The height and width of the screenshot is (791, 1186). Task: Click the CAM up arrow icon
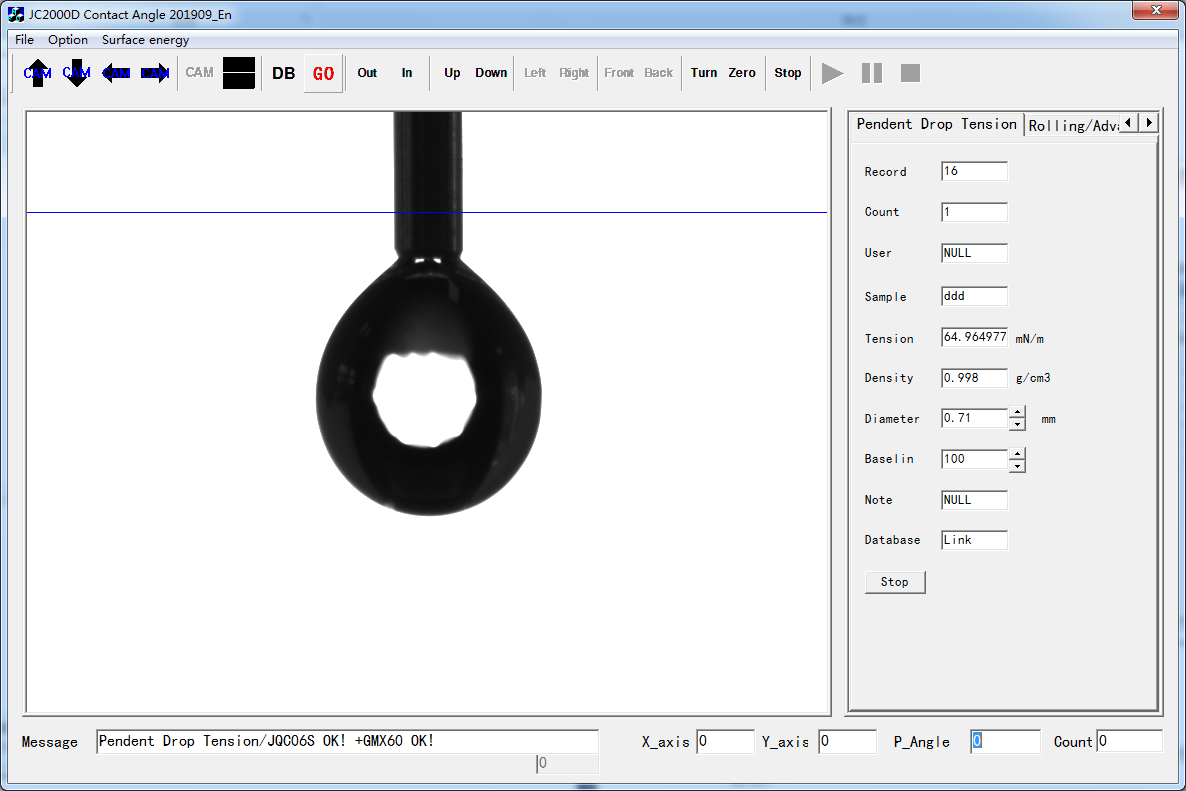[38, 73]
